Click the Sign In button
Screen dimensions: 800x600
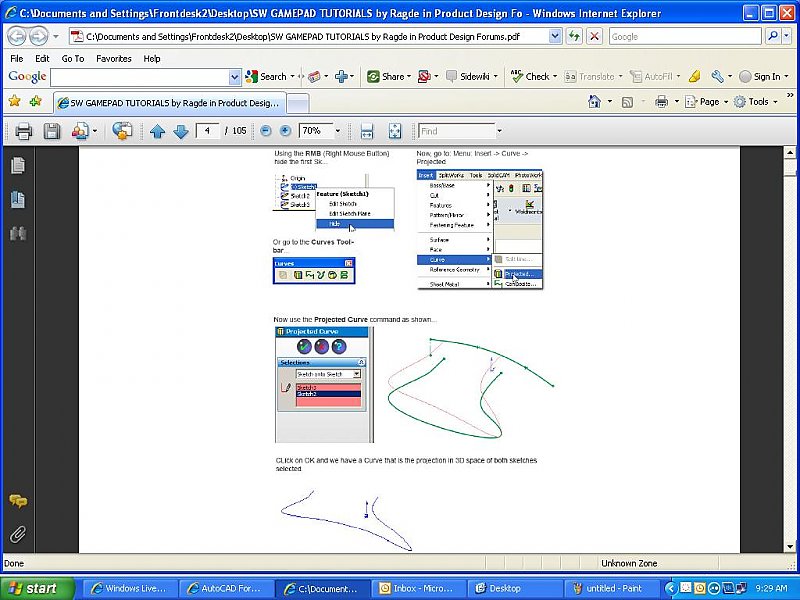[760, 77]
